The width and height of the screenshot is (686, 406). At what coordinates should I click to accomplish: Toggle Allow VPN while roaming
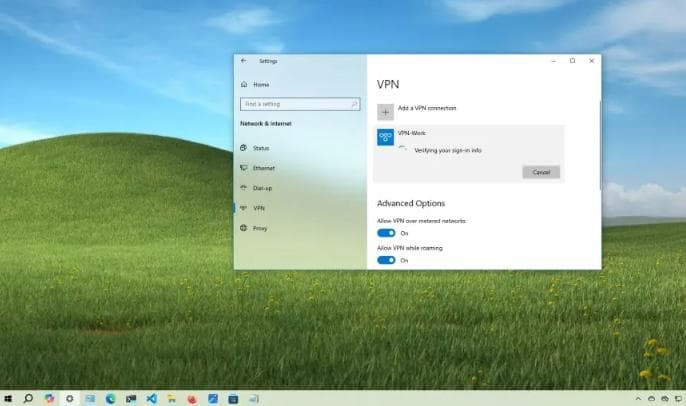pos(386,260)
